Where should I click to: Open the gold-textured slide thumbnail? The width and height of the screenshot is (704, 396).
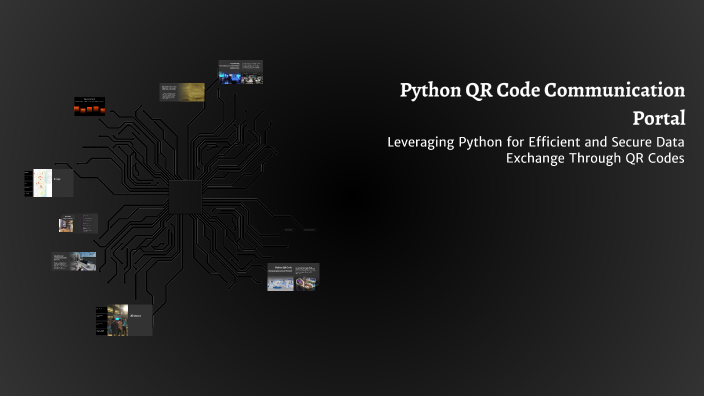[x=182, y=92]
